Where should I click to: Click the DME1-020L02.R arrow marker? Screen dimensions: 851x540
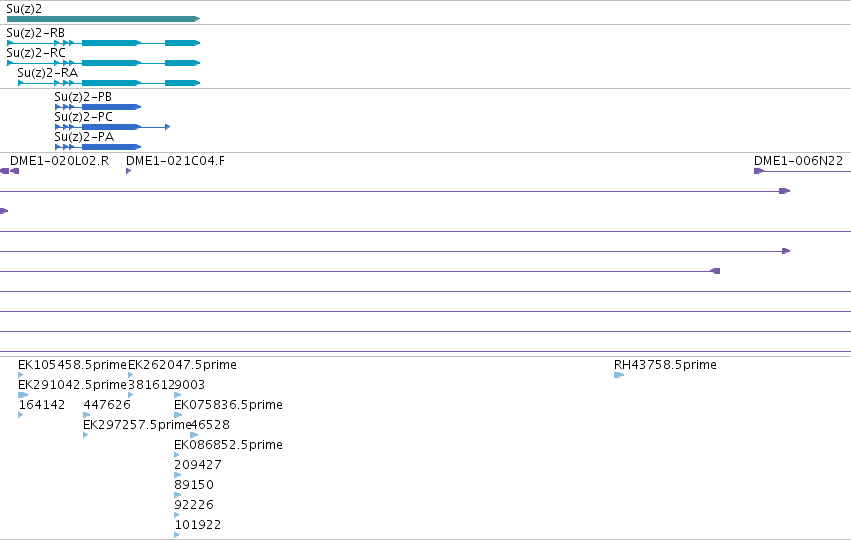(x=15, y=171)
